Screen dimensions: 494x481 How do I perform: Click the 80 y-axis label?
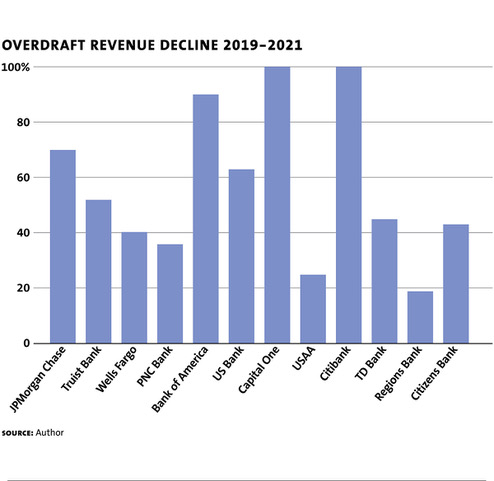pyautogui.click(x=23, y=122)
